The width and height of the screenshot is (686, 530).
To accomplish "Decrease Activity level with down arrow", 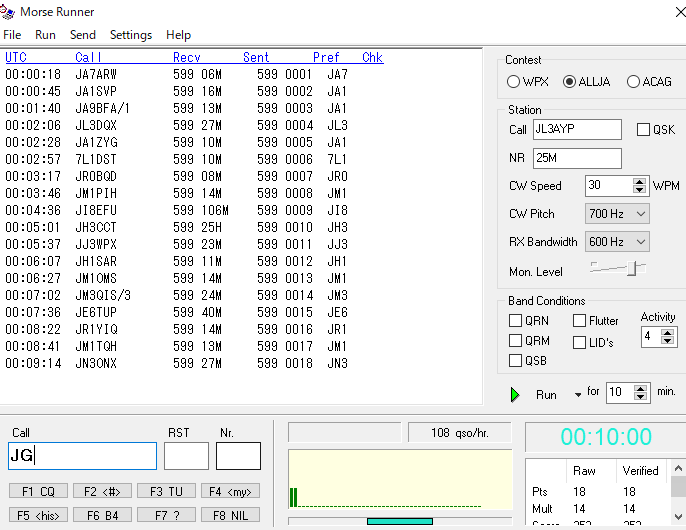I will point(667,340).
